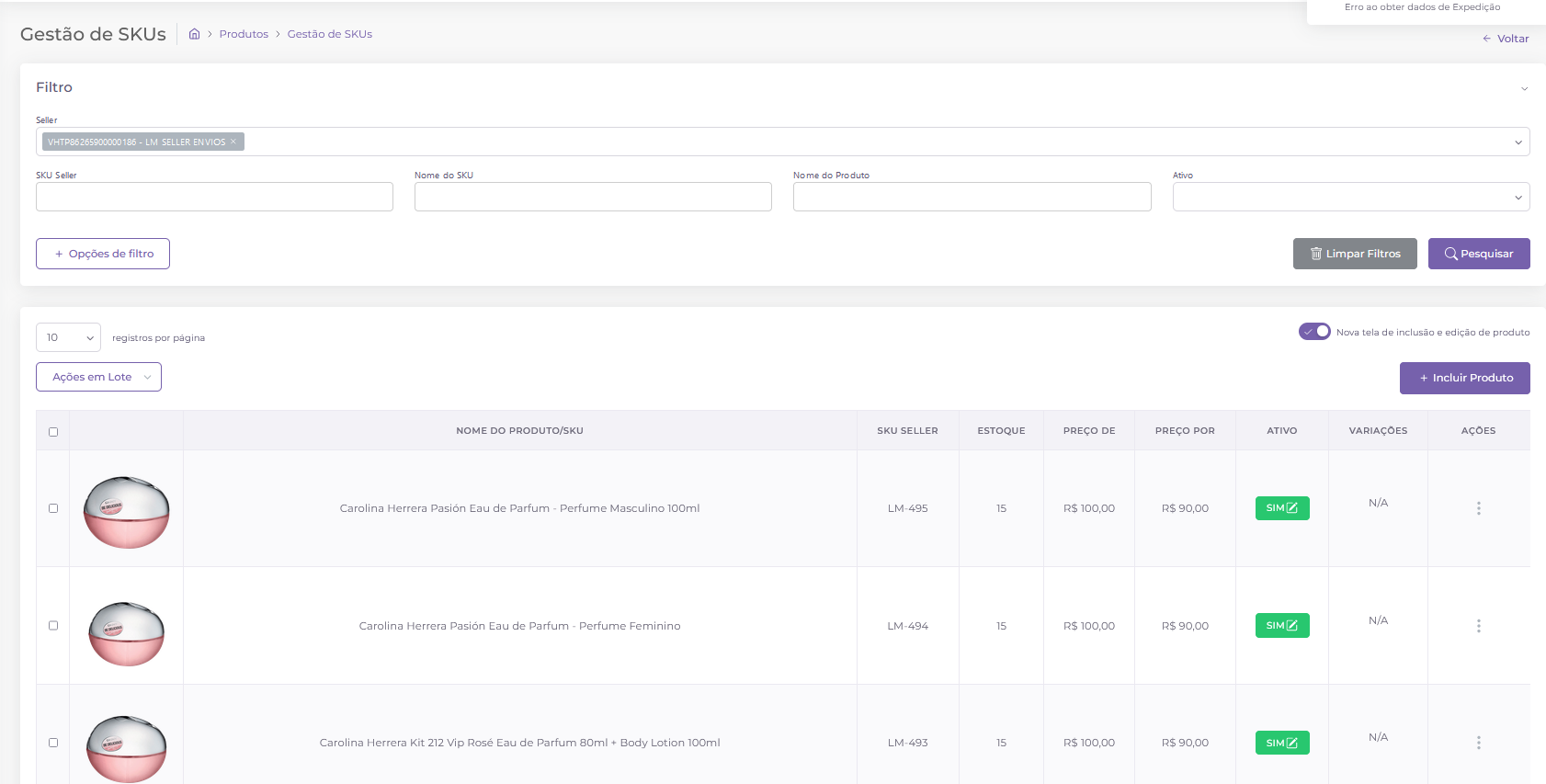1546x784 pixels.
Task: Click the Erro ao obter dados de Expedição notification
Action: [1422, 7]
